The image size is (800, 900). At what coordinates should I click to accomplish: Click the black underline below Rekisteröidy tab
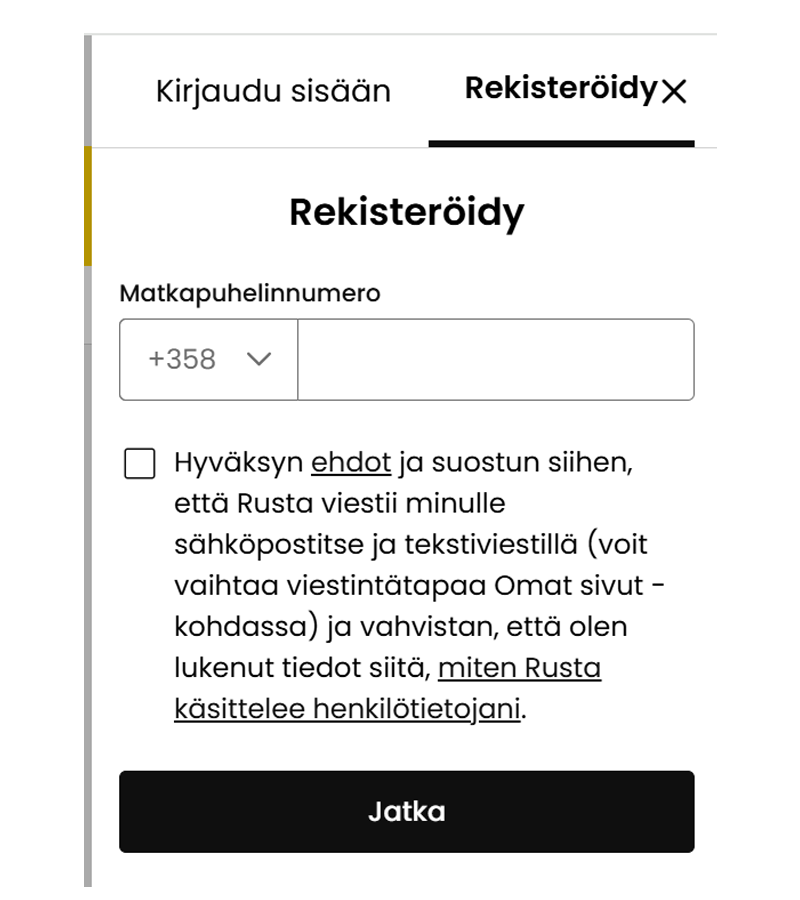click(561, 144)
